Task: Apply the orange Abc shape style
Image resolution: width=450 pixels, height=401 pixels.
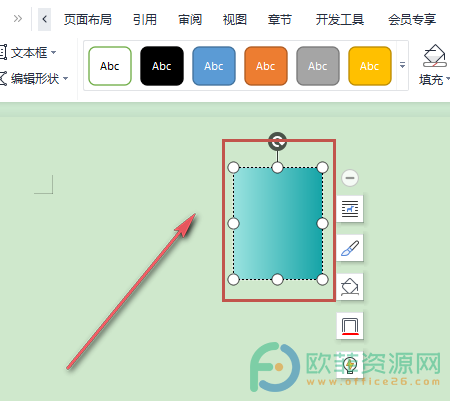Action: 266,66
